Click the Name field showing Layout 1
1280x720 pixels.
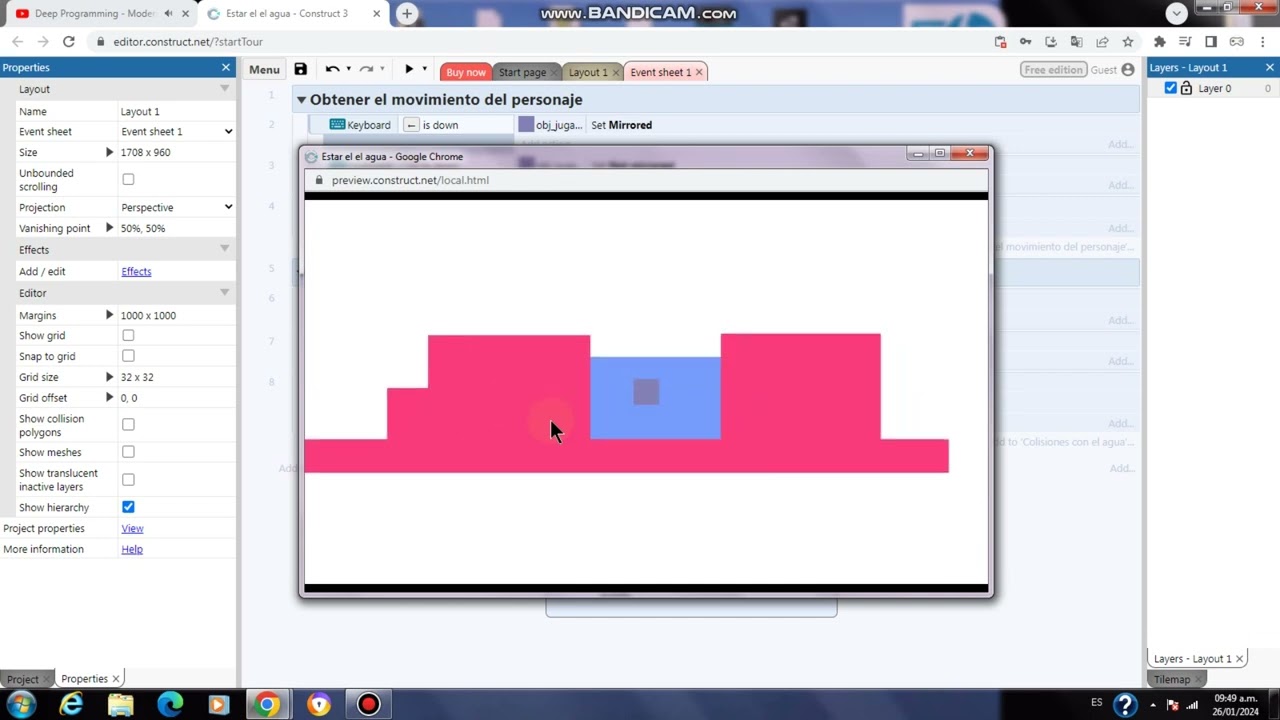tap(177, 112)
